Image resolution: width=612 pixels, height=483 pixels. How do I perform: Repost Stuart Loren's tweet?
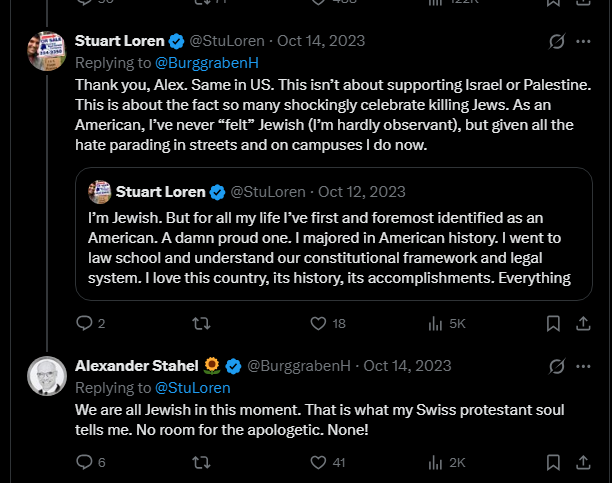[201, 323]
